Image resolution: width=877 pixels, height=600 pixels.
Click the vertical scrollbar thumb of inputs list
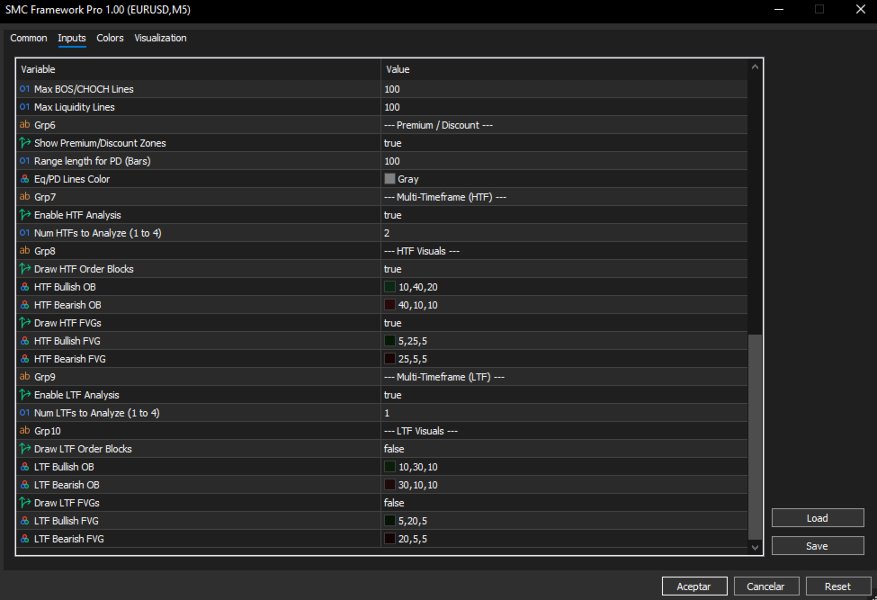(x=755, y=437)
